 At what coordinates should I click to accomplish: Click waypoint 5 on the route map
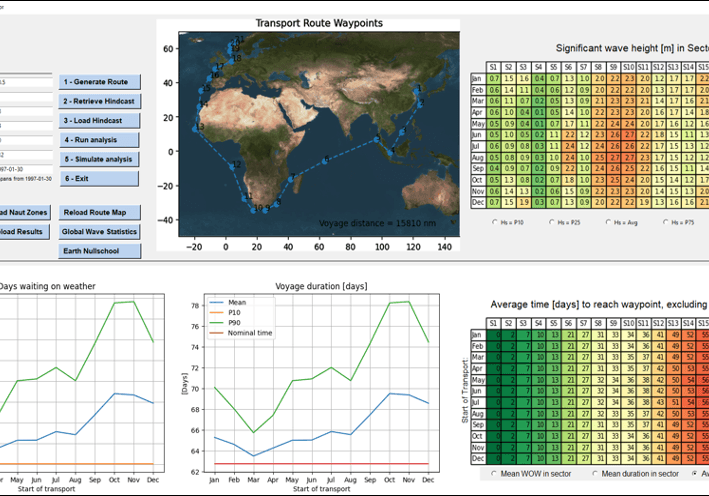click(x=377, y=140)
